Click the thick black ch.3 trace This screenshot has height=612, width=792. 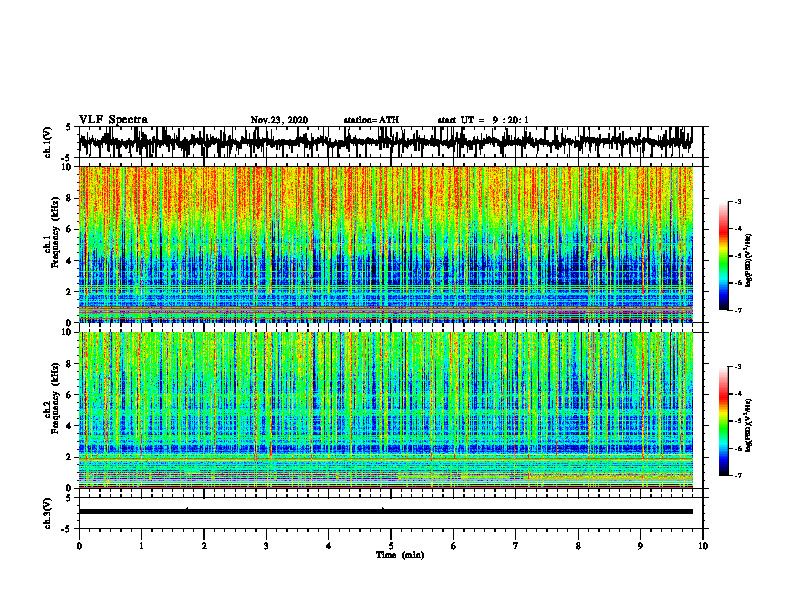385,512
